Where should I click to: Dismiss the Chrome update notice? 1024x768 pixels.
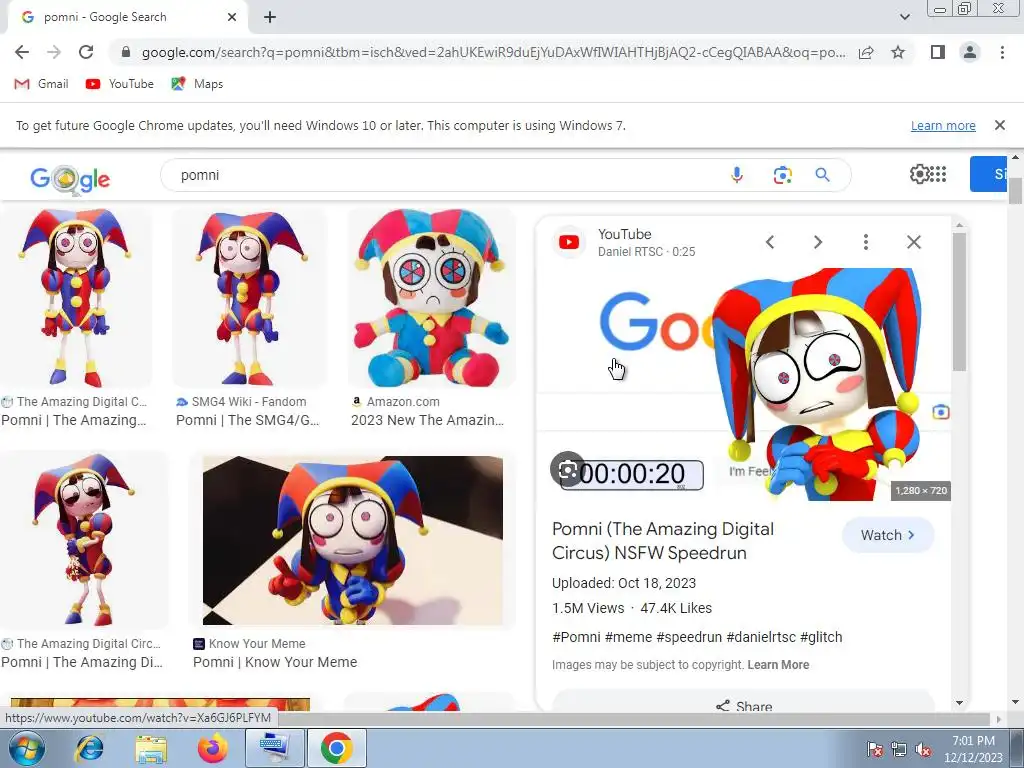point(999,125)
